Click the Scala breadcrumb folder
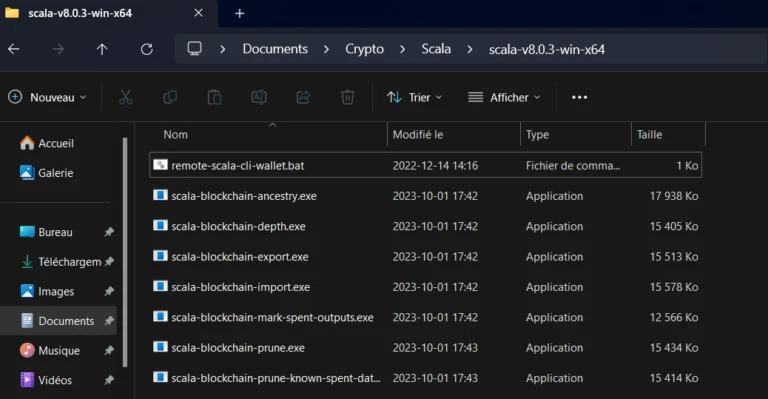Viewport: 768px width, 399px height. [436, 49]
